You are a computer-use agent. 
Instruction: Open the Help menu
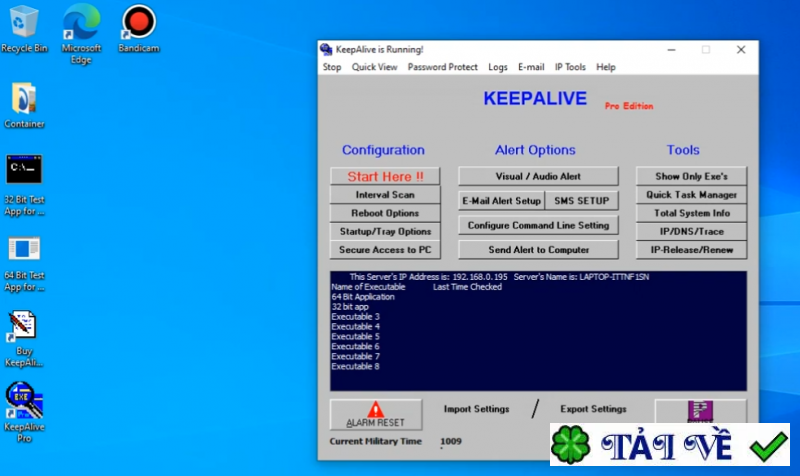[606, 67]
